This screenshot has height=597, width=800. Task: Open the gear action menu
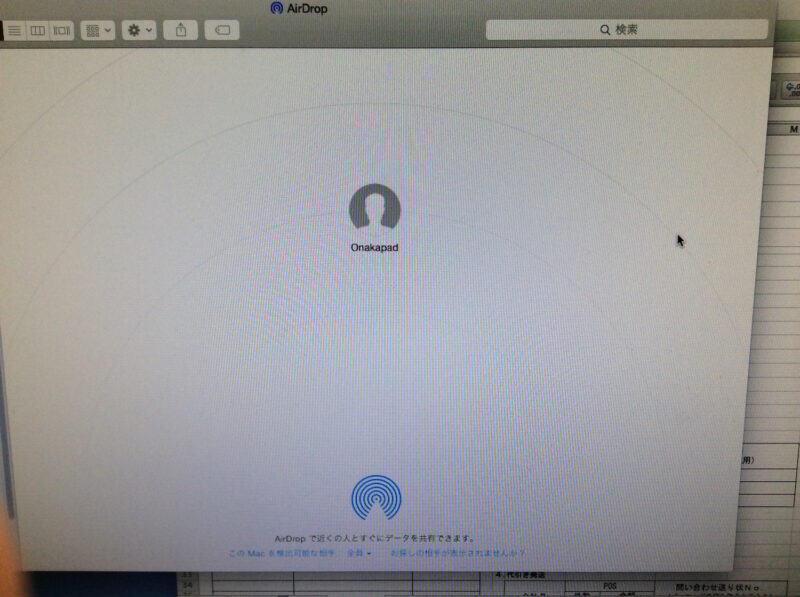(x=139, y=31)
